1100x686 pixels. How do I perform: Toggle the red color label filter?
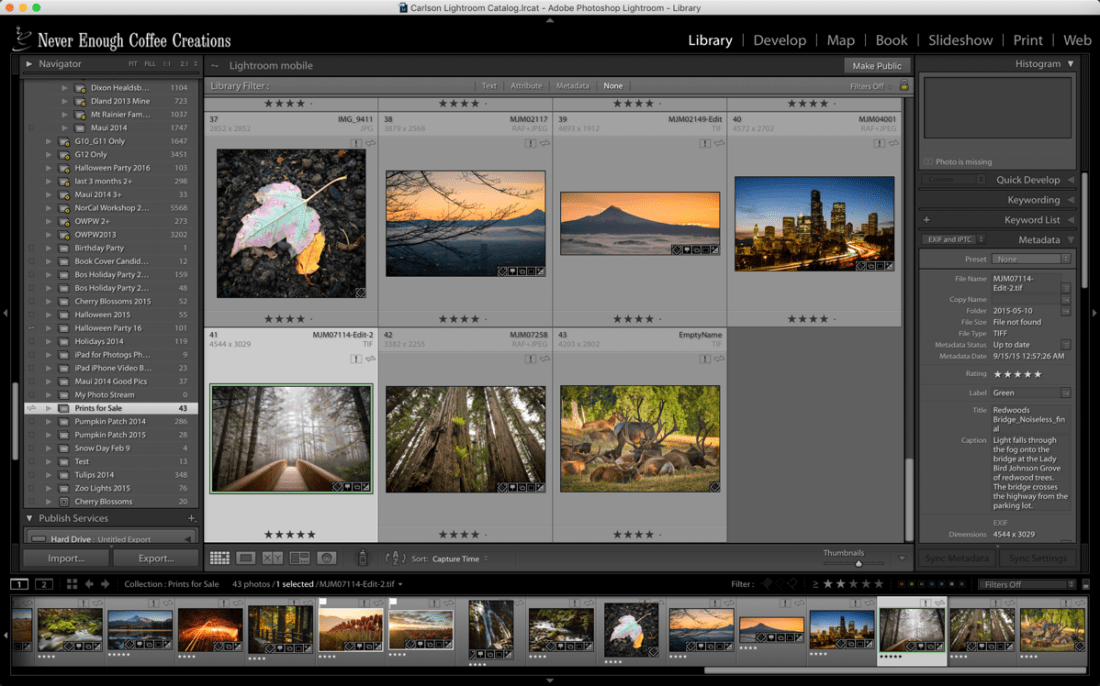(901, 584)
